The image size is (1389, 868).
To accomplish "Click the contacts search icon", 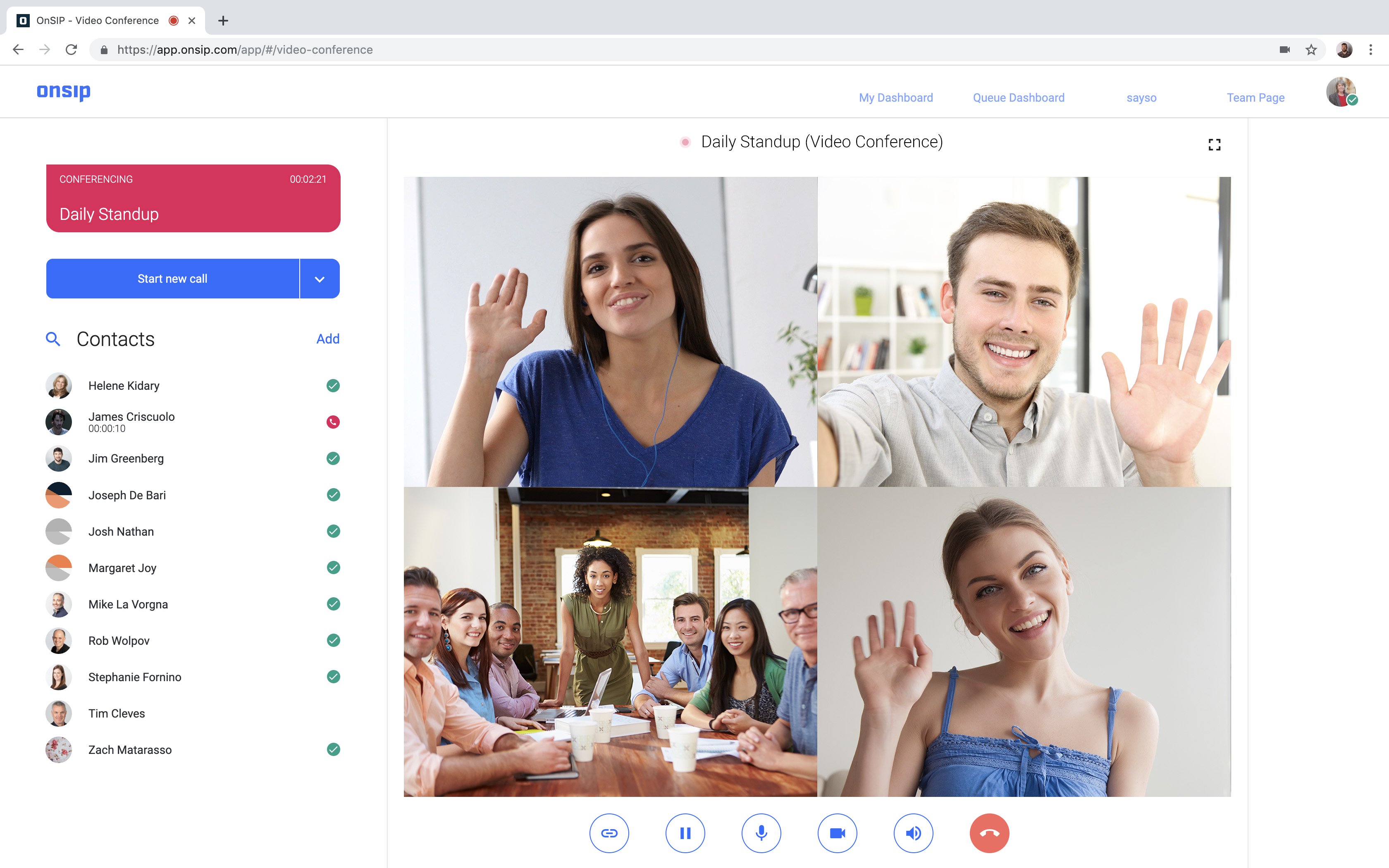I will tap(53, 339).
